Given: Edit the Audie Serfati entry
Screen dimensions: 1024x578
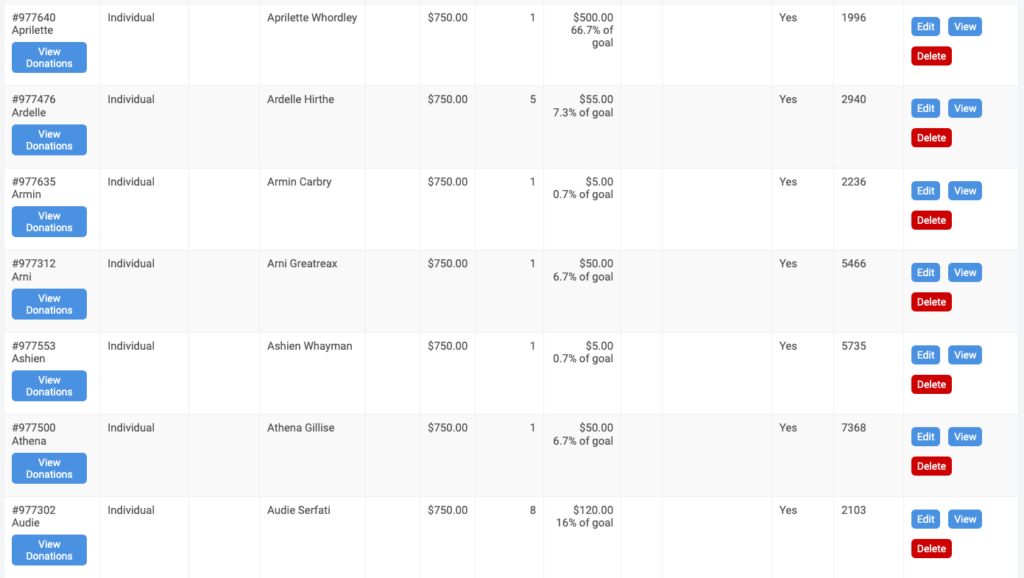Looking at the screenshot, I should 925,519.
